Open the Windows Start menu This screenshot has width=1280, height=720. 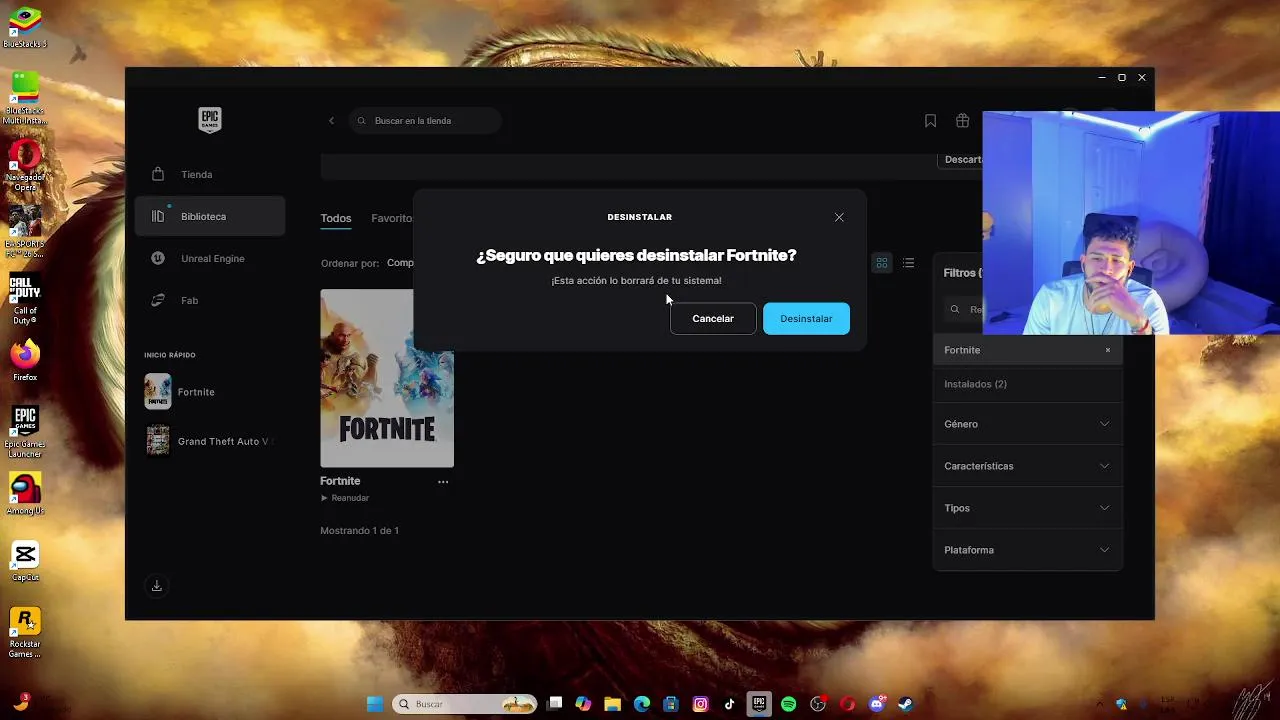375,704
